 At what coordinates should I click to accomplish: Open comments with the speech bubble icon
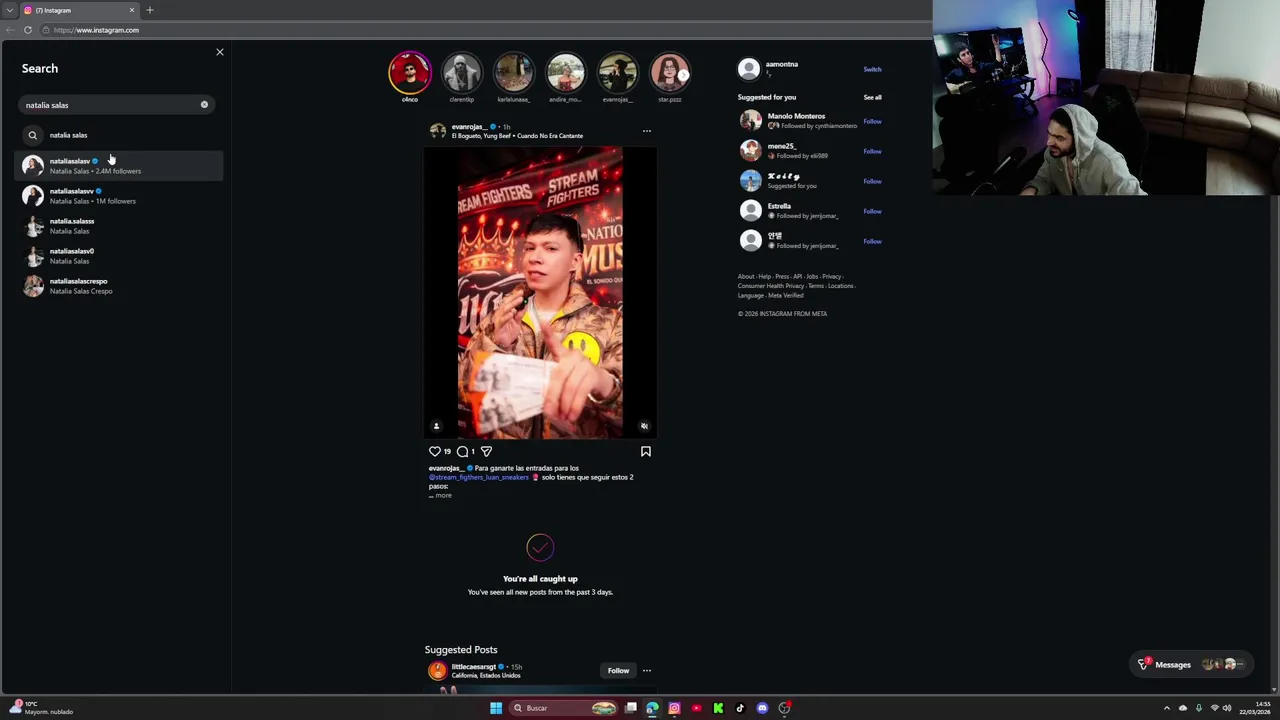462,451
